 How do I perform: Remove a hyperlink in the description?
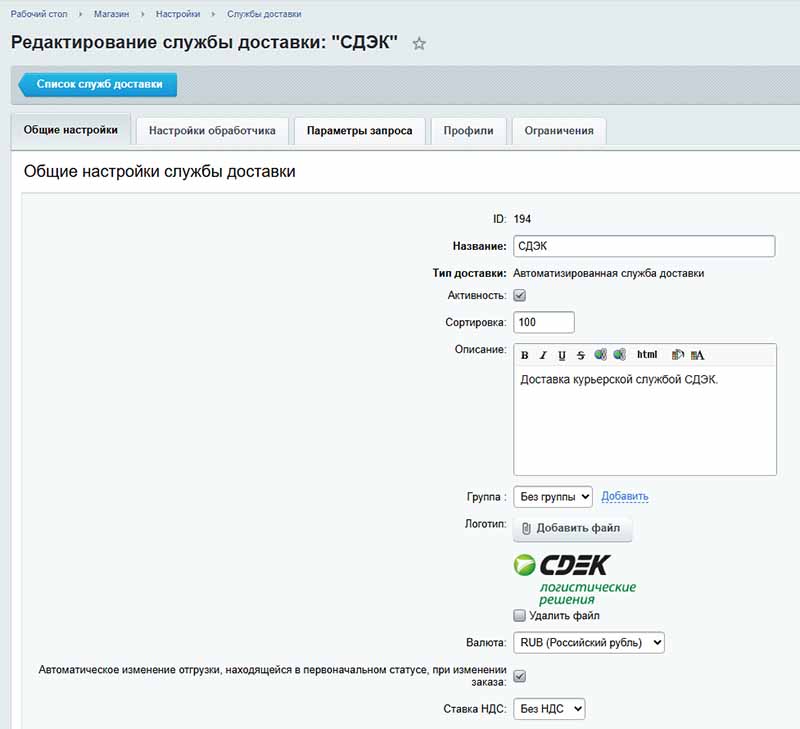click(x=618, y=354)
